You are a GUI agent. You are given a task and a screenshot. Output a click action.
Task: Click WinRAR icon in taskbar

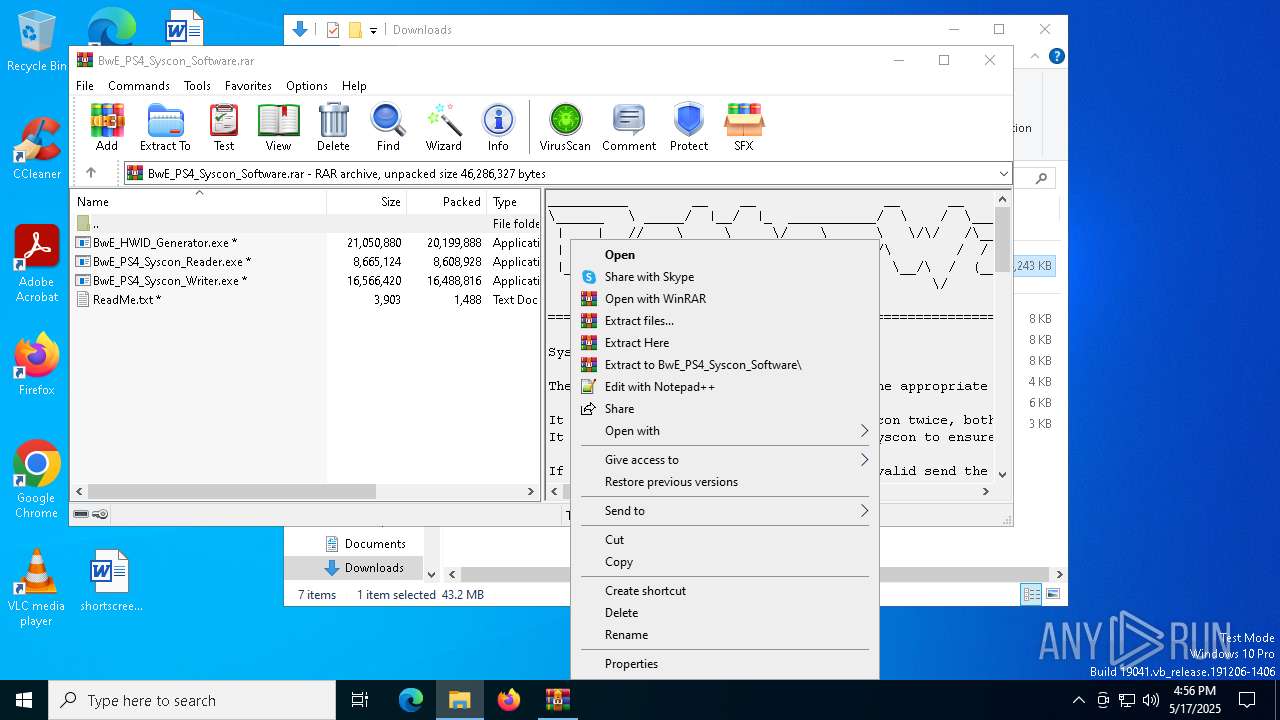[x=557, y=700]
